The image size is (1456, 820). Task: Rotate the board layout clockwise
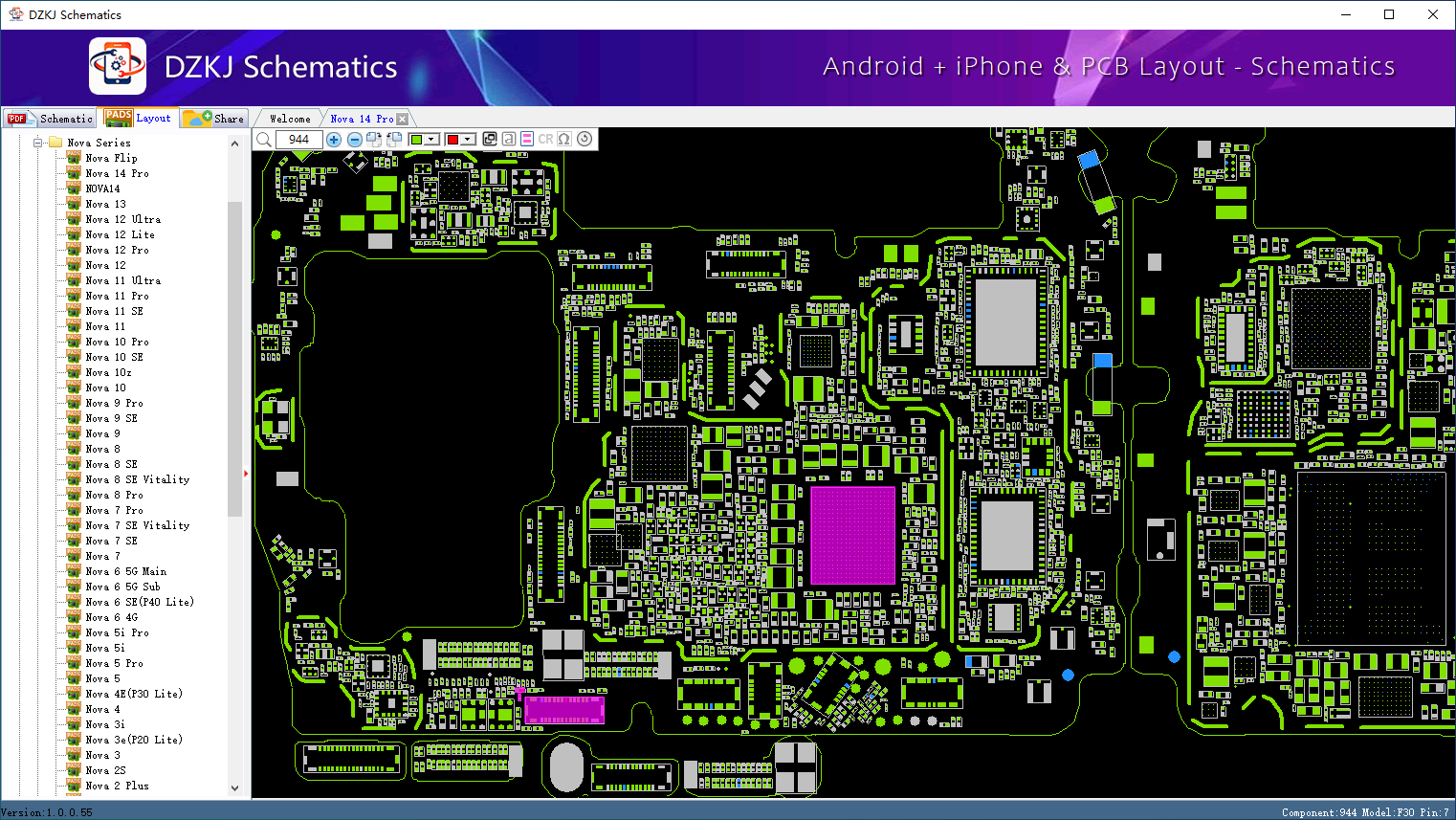[374, 140]
